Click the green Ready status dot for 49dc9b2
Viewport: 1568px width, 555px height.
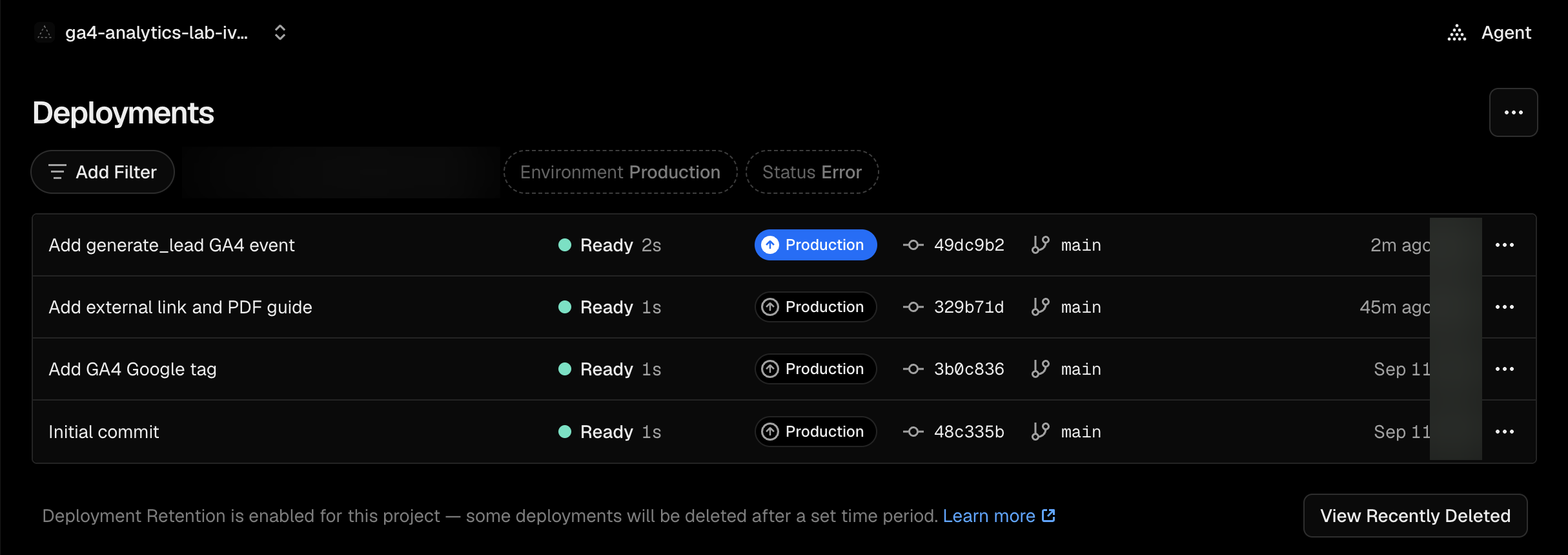tap(565, 245)
